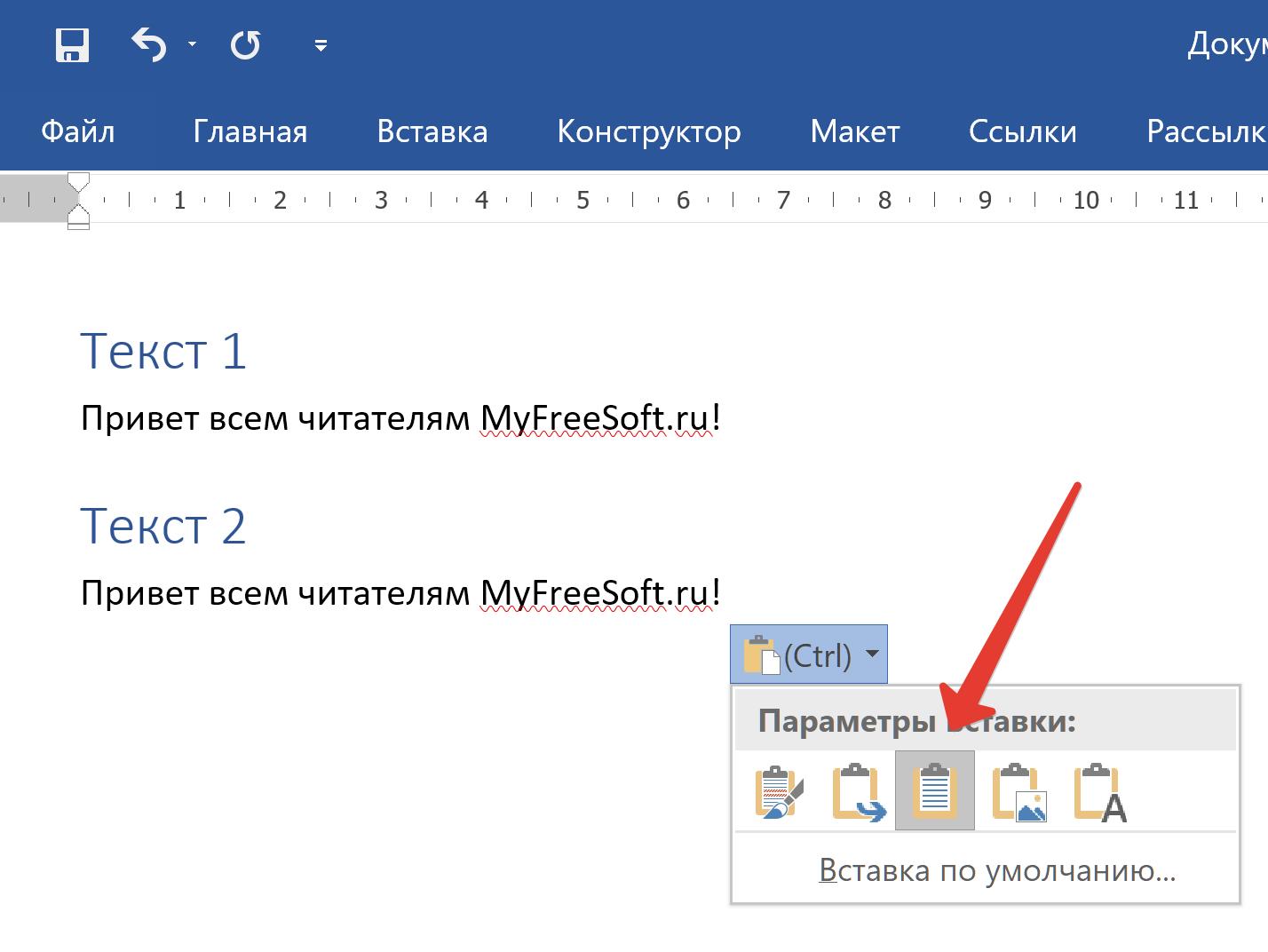The image size is (1268, 952).
Task: Click the Текст 2 heading
Action: point(163,526)
